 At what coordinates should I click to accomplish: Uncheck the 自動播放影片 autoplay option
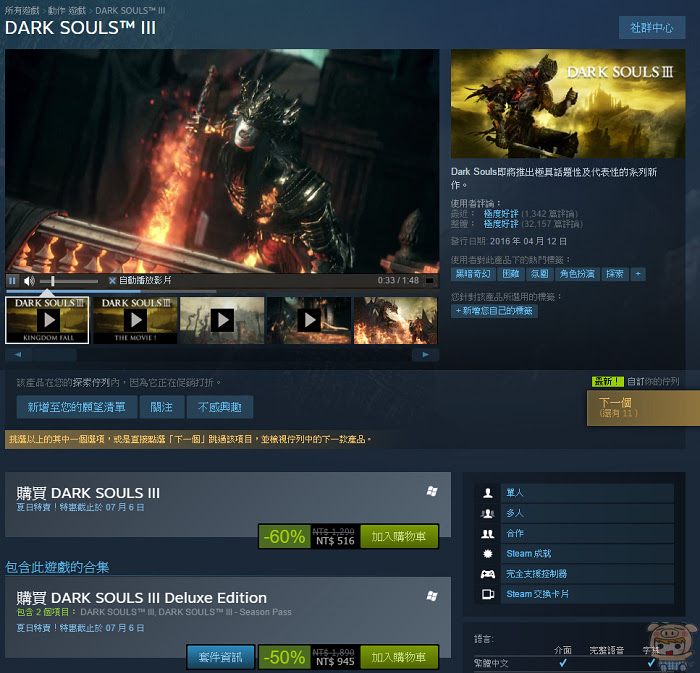(x=112, y=281)
